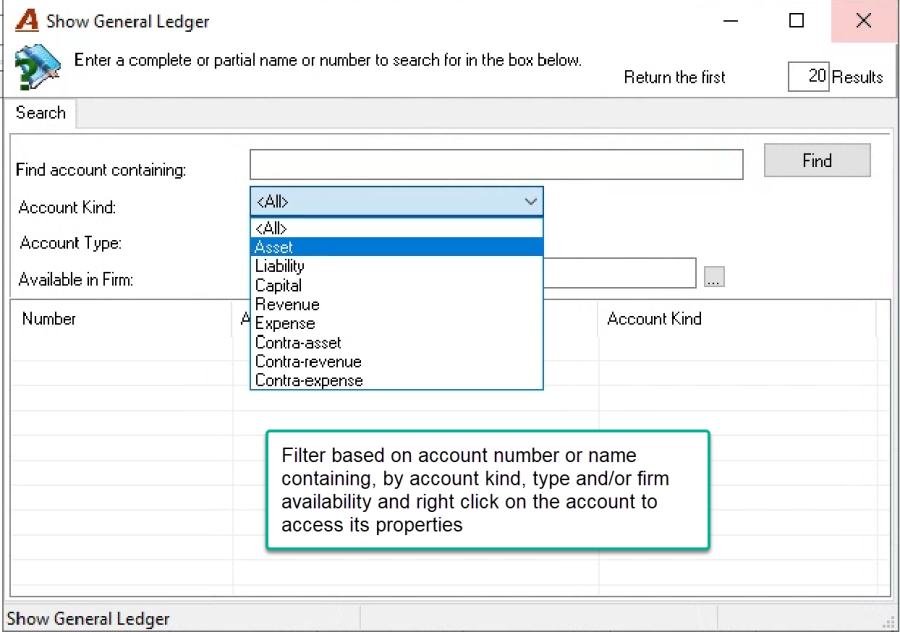Select Contra-expense account kind option
The width and height of the screenshot is (900, 632).
tap(397, 380)
